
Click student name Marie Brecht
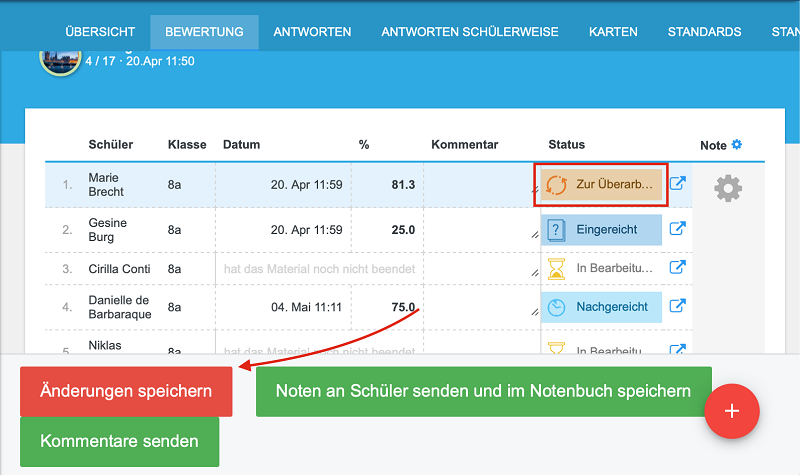[106, 185]
